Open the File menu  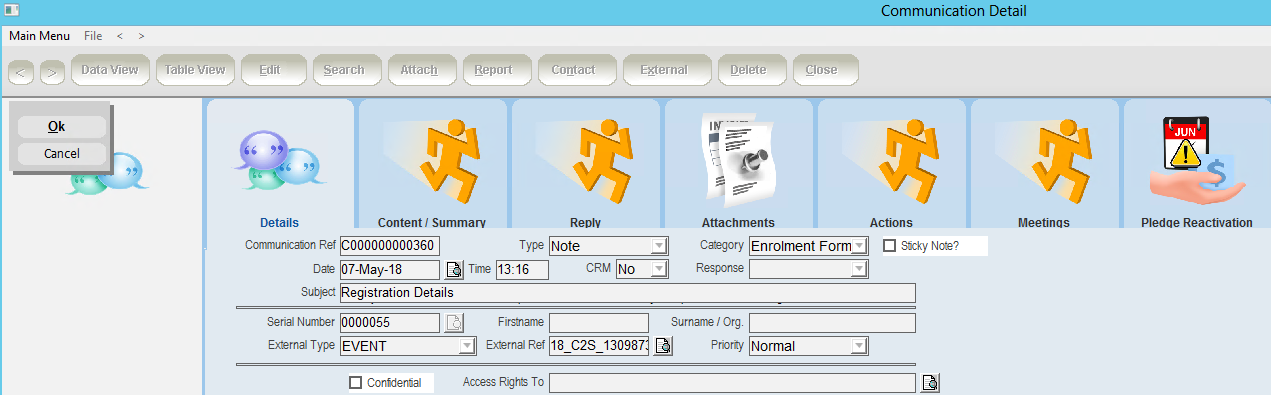click(x=93, y=36)
